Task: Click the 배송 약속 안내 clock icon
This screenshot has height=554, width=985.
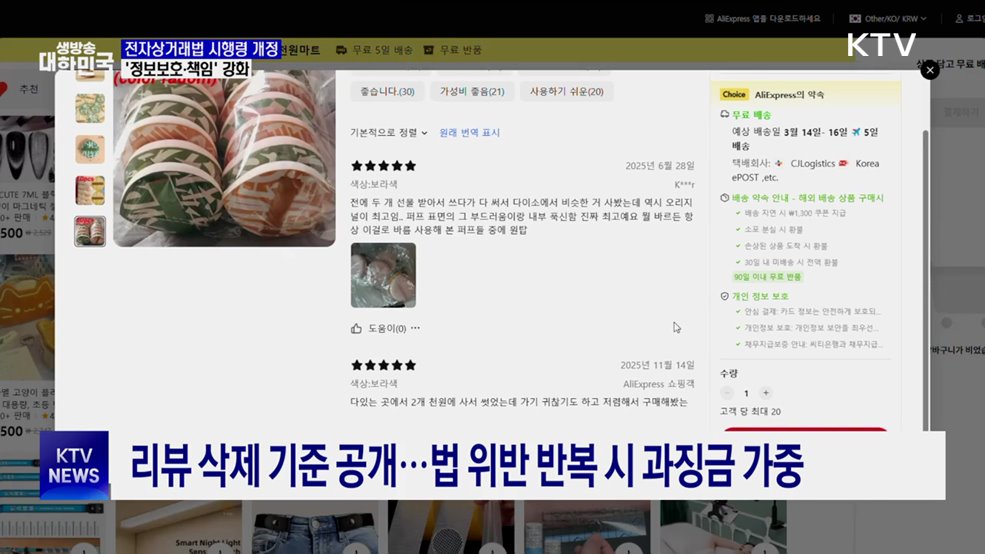Action: click(x=724, y=197)
